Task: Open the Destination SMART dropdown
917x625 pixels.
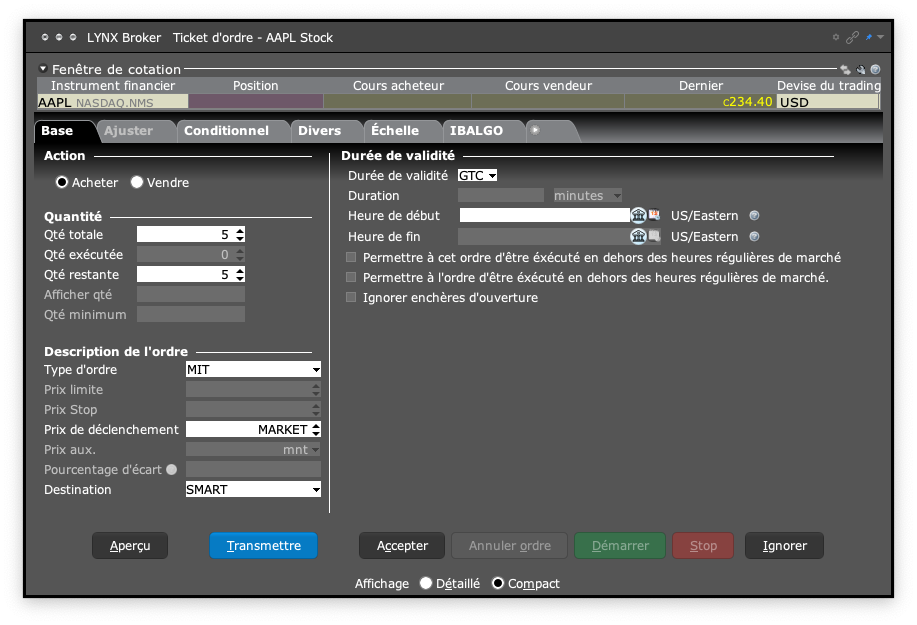Action: coord(253,489)
